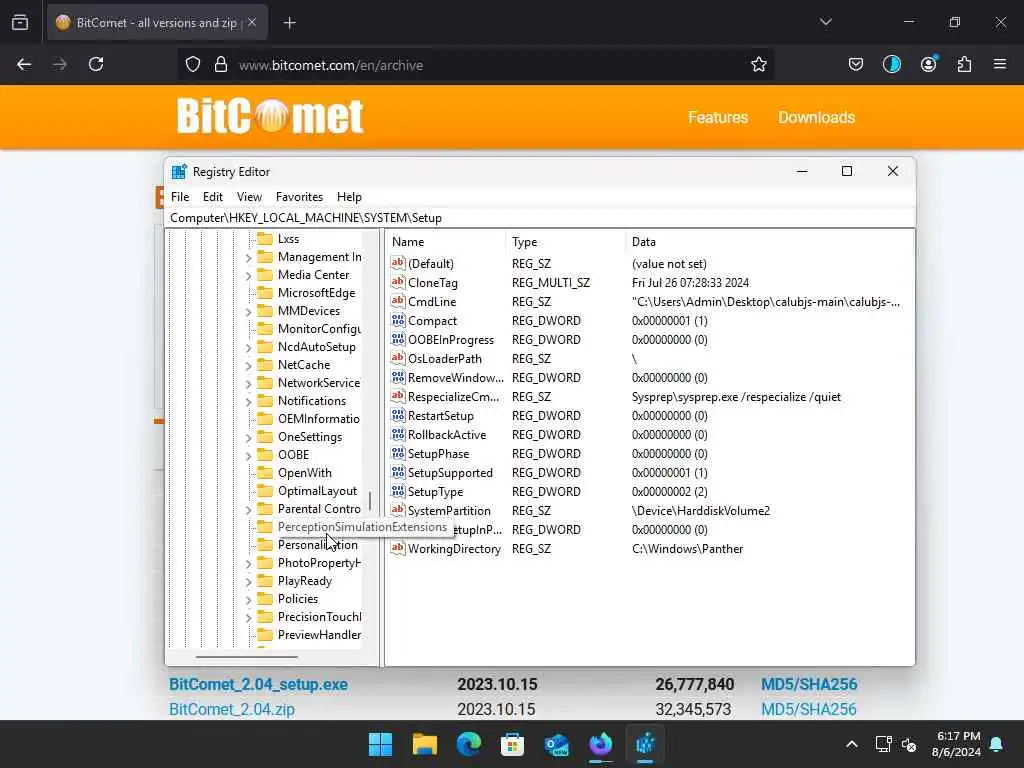Open Outlook from taskbar
This screenshot has height=768, width=1024.
[x=556, y=744]
